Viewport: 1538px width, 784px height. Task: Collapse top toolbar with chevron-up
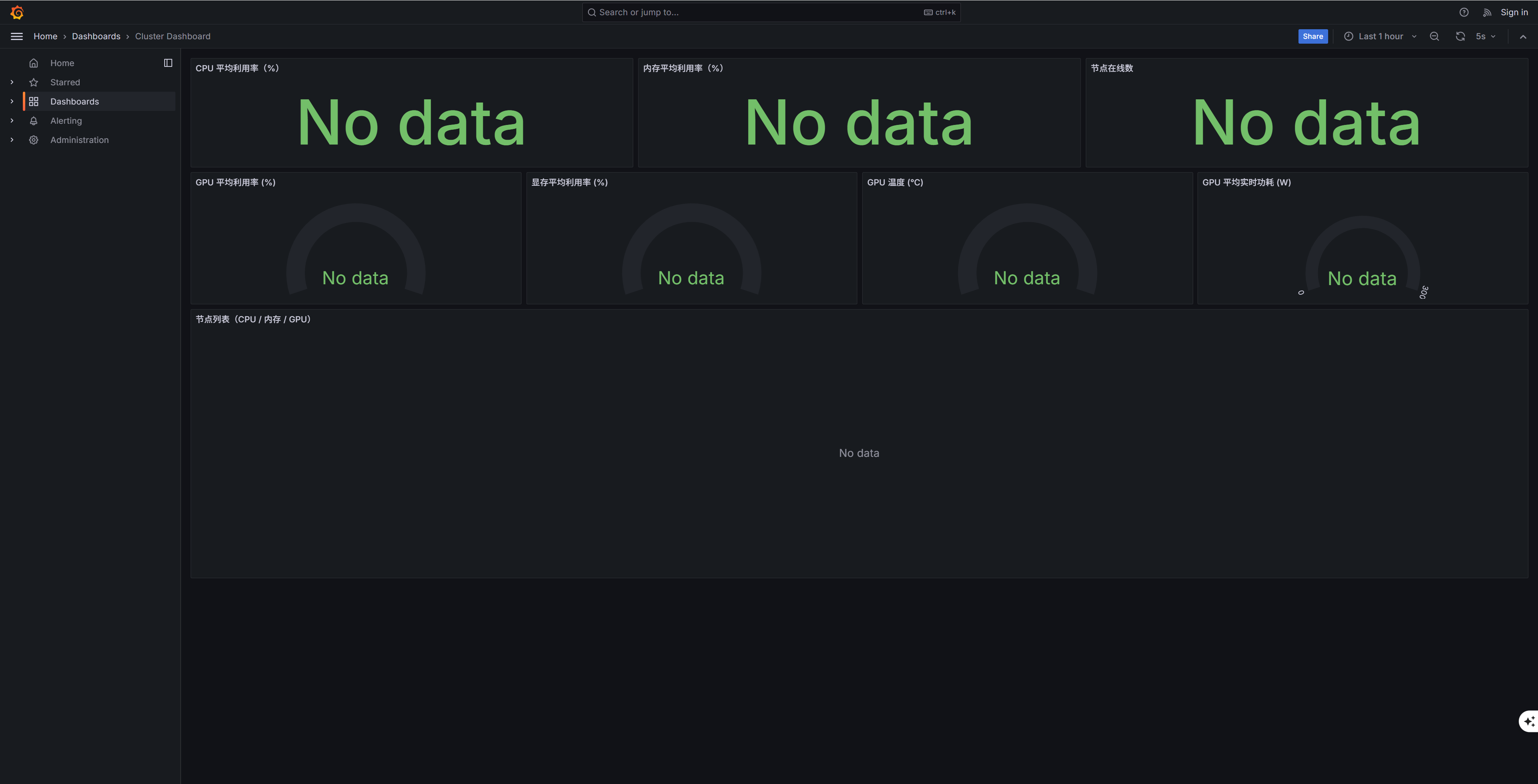(x=1522, y=36)
